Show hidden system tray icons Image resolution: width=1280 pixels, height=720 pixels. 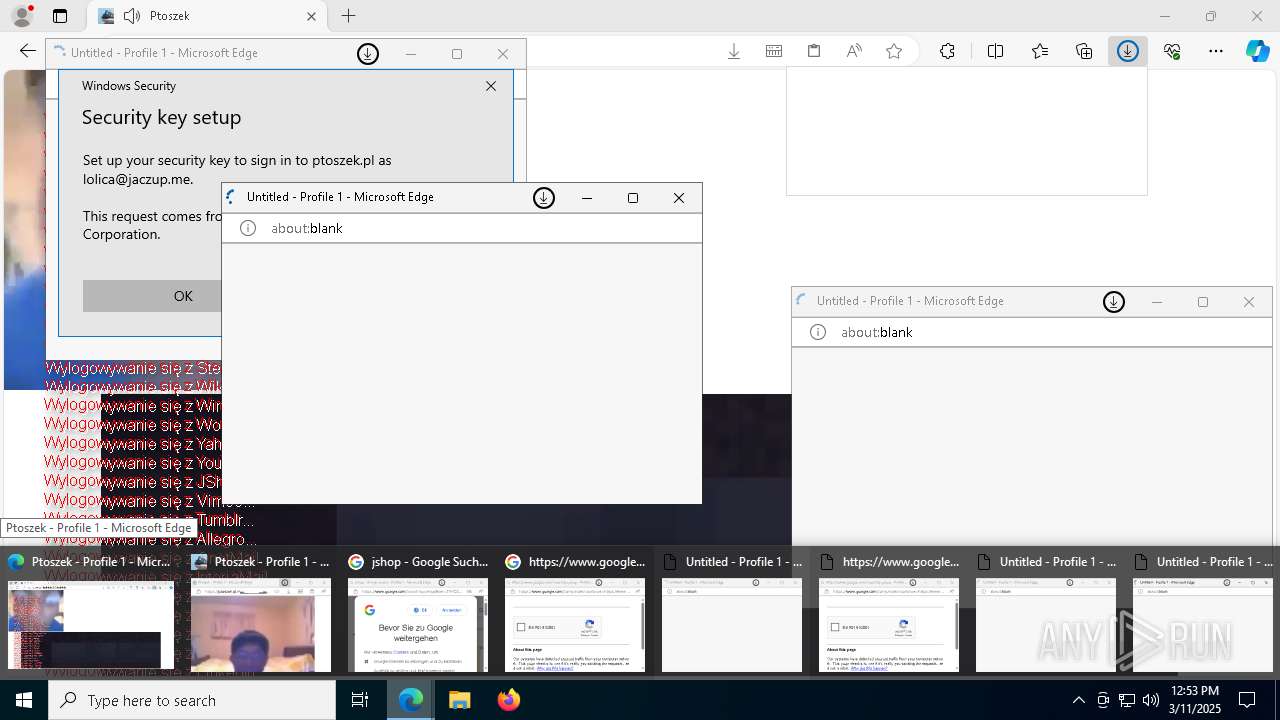point(1078,700)
